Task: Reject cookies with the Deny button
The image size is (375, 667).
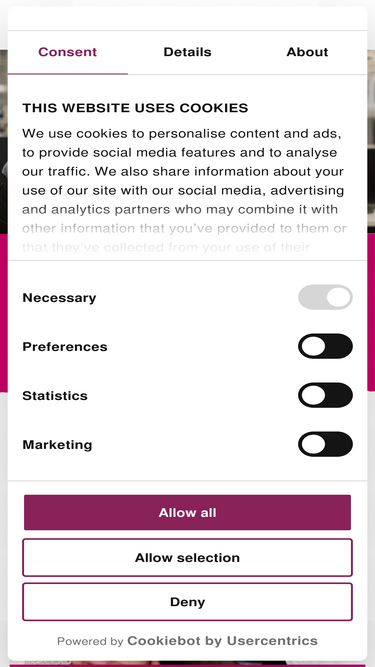Action: coord(188,602)
